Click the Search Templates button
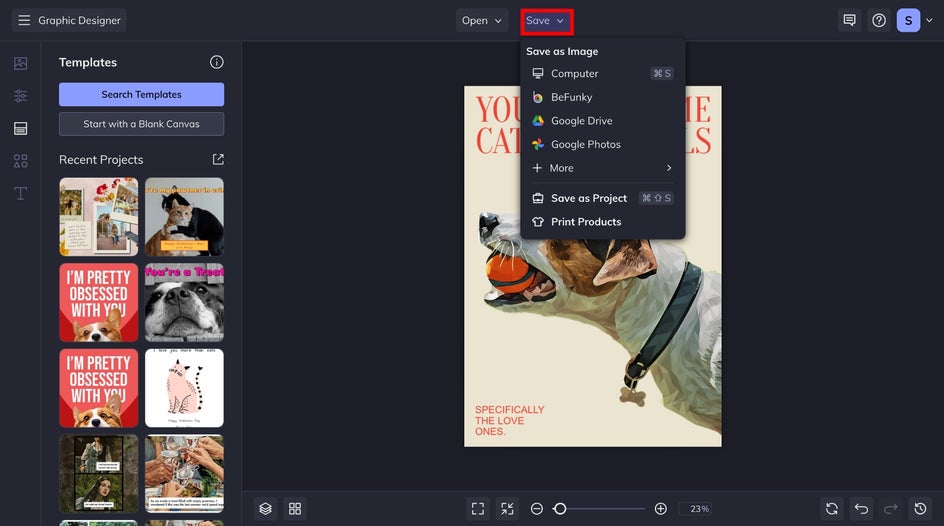Image resolution: width=944 pixels, height=526 pixels. point(141,94)
